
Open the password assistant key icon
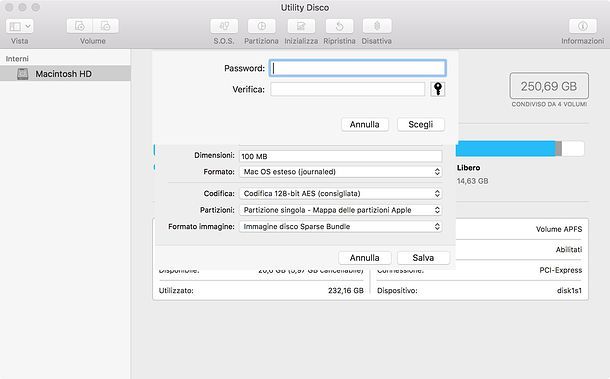coord(438,89)
